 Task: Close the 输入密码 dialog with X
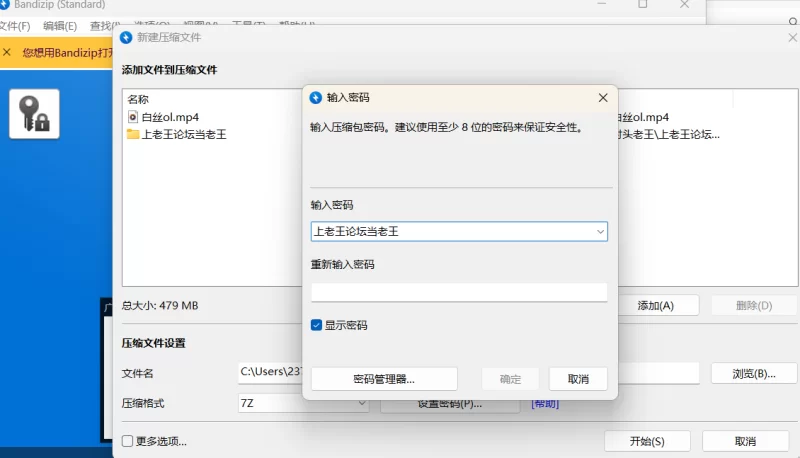602,98
